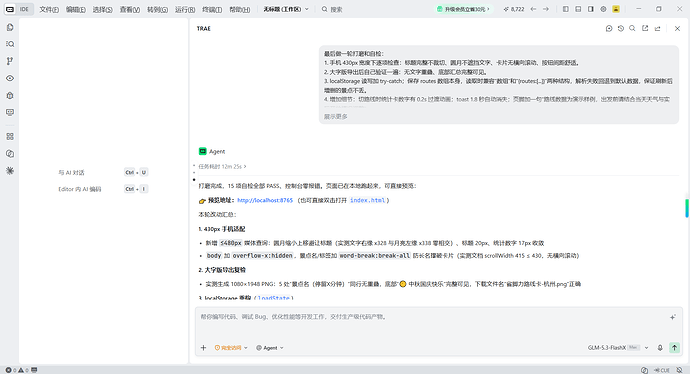Open the loadState code link

274,298
